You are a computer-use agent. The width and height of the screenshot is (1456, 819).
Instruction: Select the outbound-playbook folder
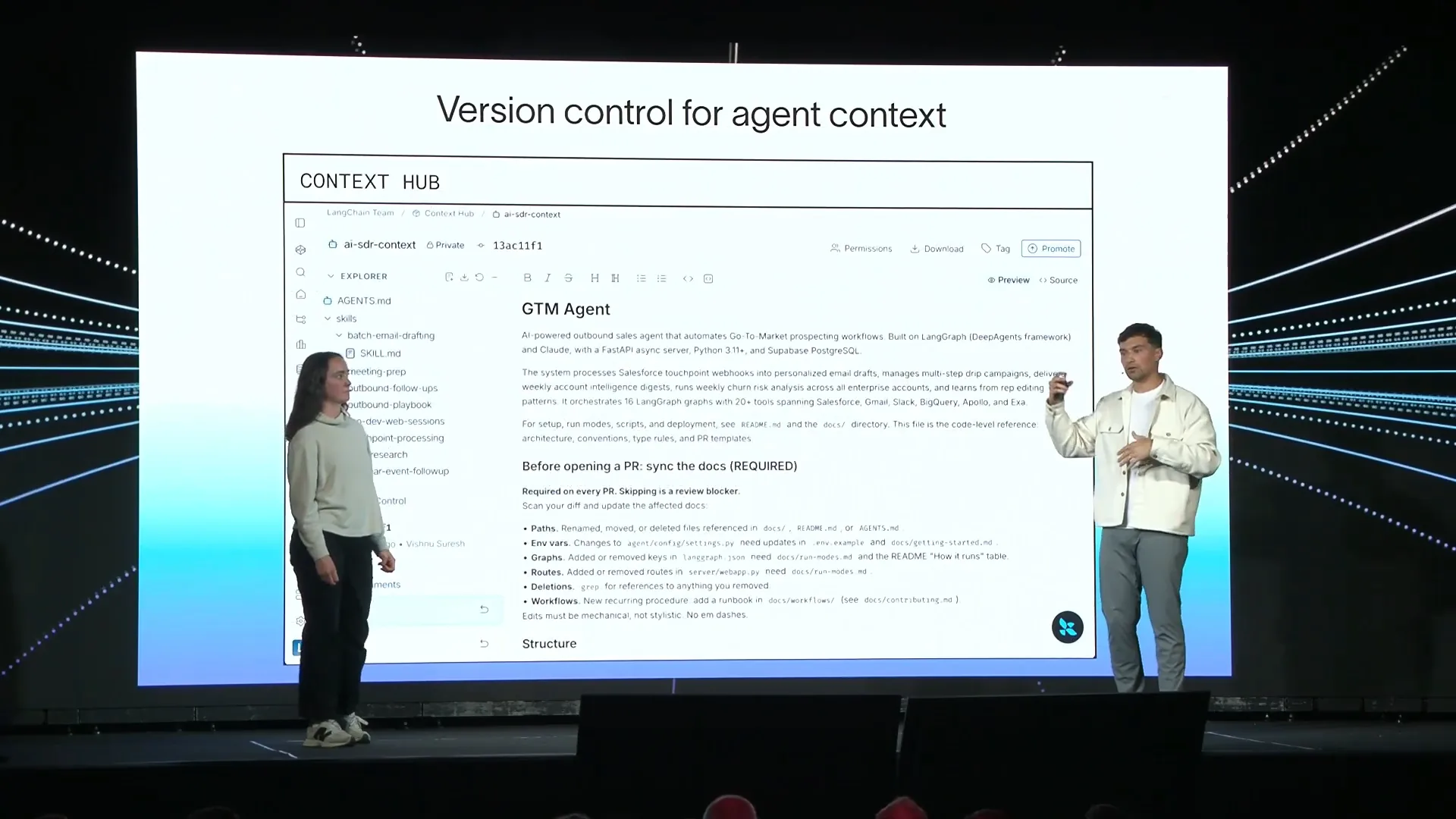389,405
